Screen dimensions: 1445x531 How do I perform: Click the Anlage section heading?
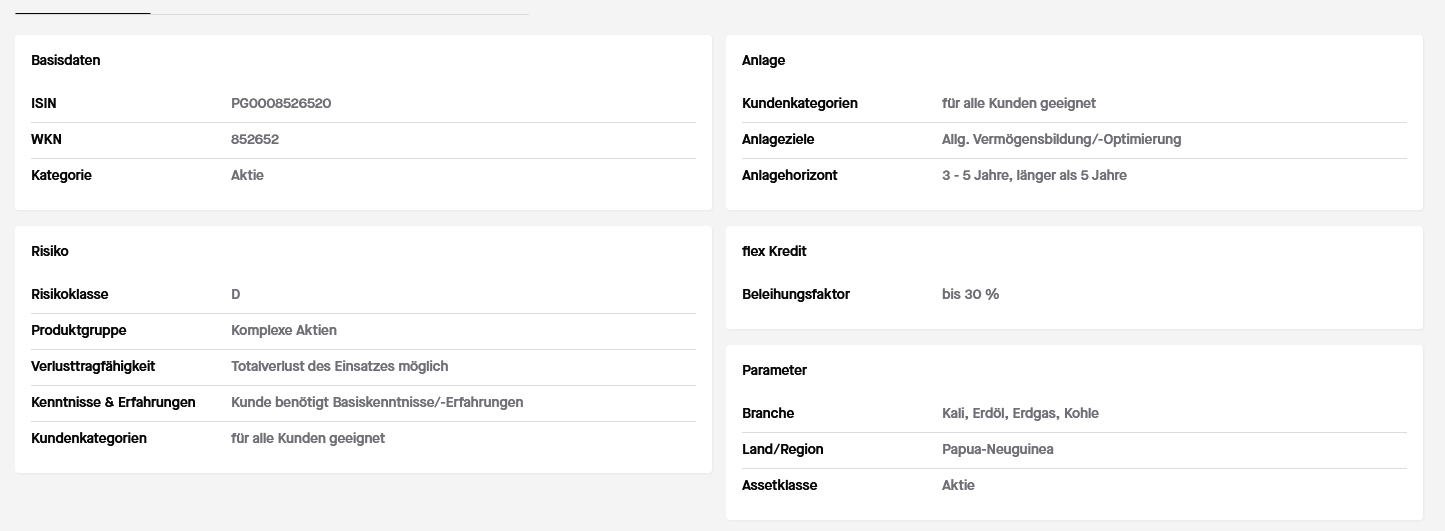(x=763, y=60)
